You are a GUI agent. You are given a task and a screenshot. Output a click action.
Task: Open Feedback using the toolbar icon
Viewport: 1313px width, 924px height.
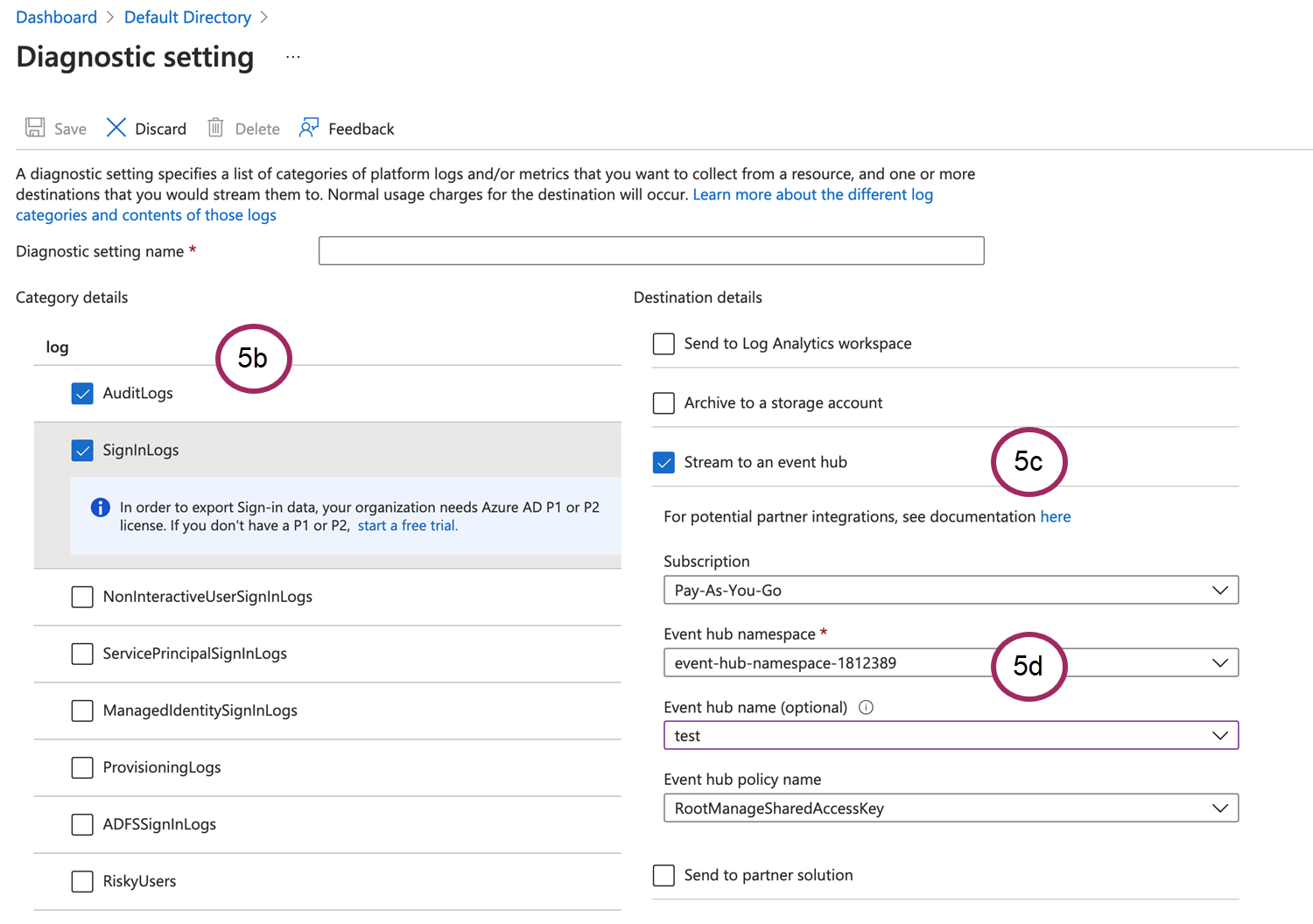click(x=308, y=127)
